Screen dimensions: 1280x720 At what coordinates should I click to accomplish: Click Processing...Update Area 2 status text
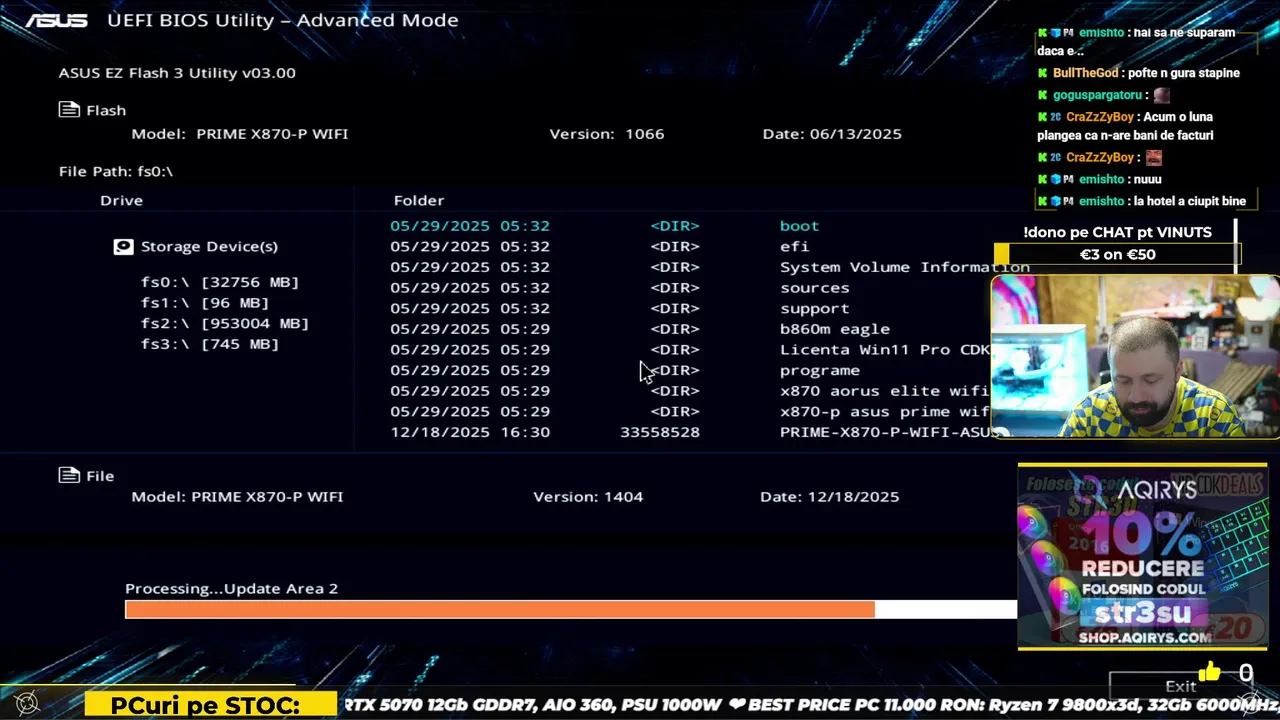tap(231, 588)
